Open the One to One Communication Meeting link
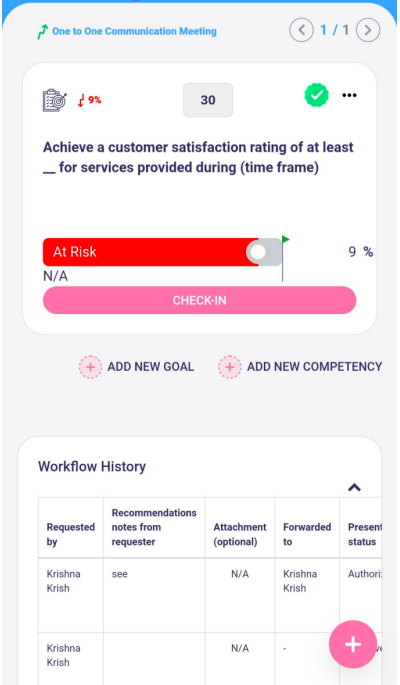Screen dimensions: 400x685 [x=134, y=31]
